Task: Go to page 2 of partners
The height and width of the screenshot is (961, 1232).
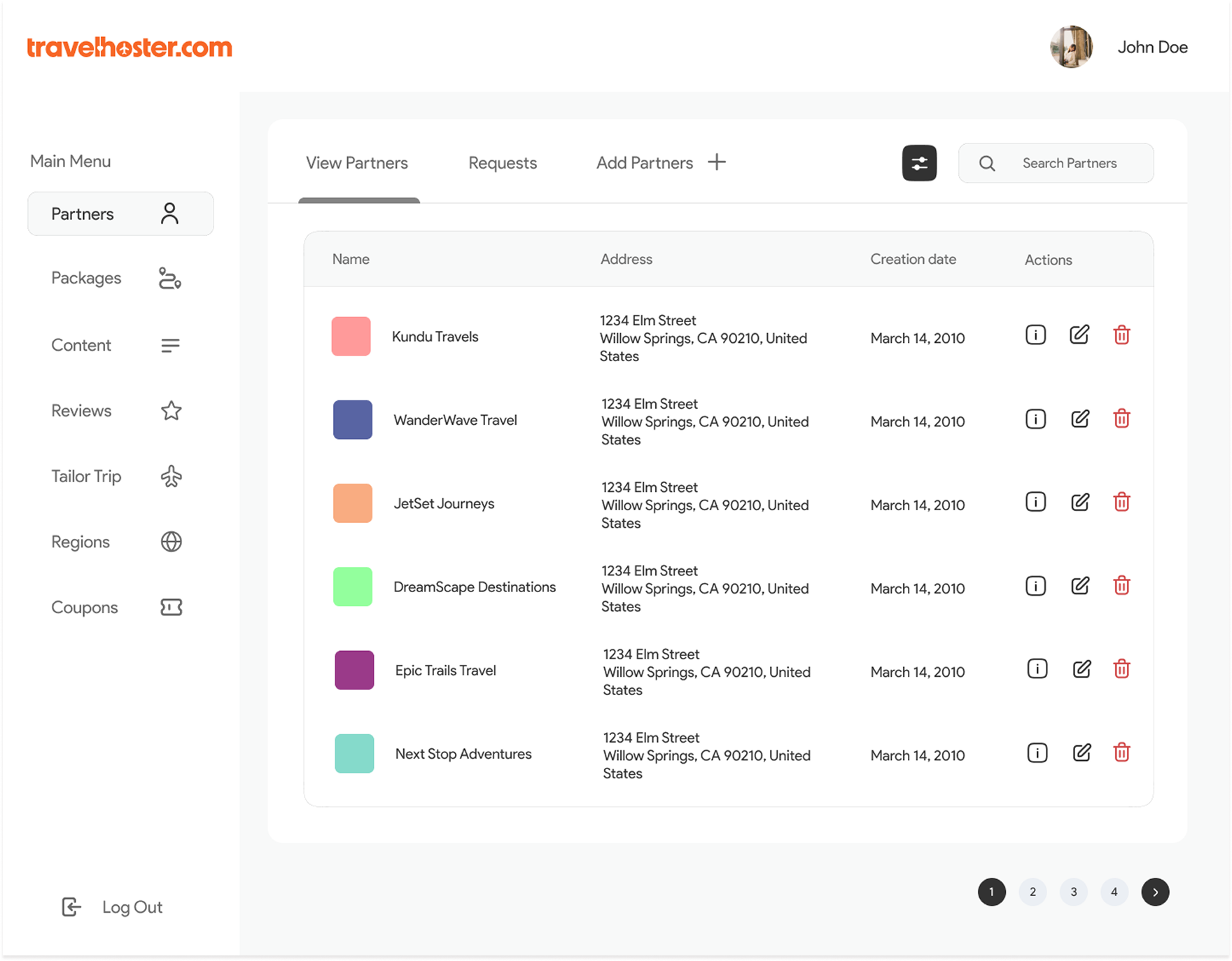Action: pos(1032,892)
